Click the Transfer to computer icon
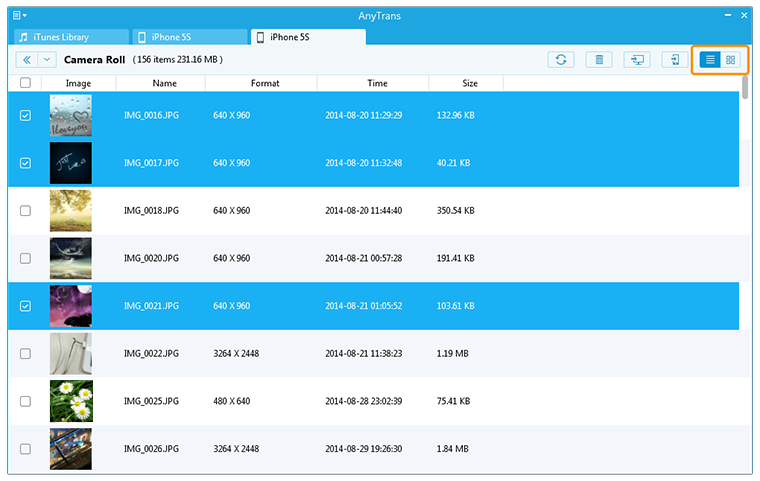Viewport: 760px width, 481px height. point(637,60)
